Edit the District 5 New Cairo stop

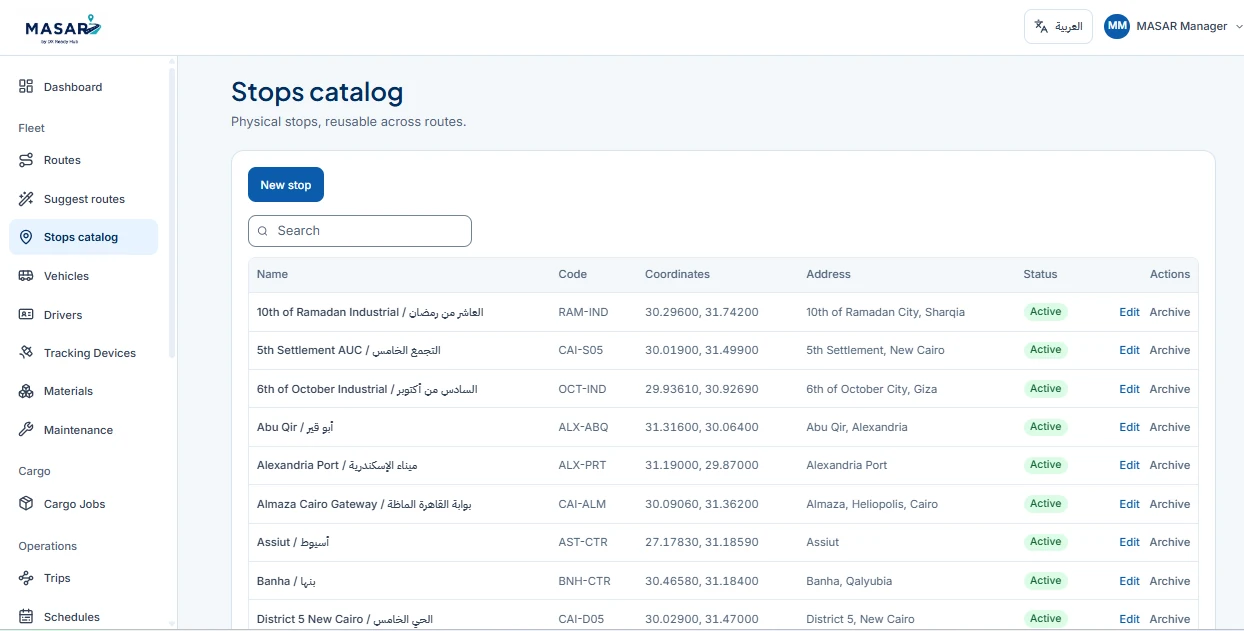(x=1129, y=619)
